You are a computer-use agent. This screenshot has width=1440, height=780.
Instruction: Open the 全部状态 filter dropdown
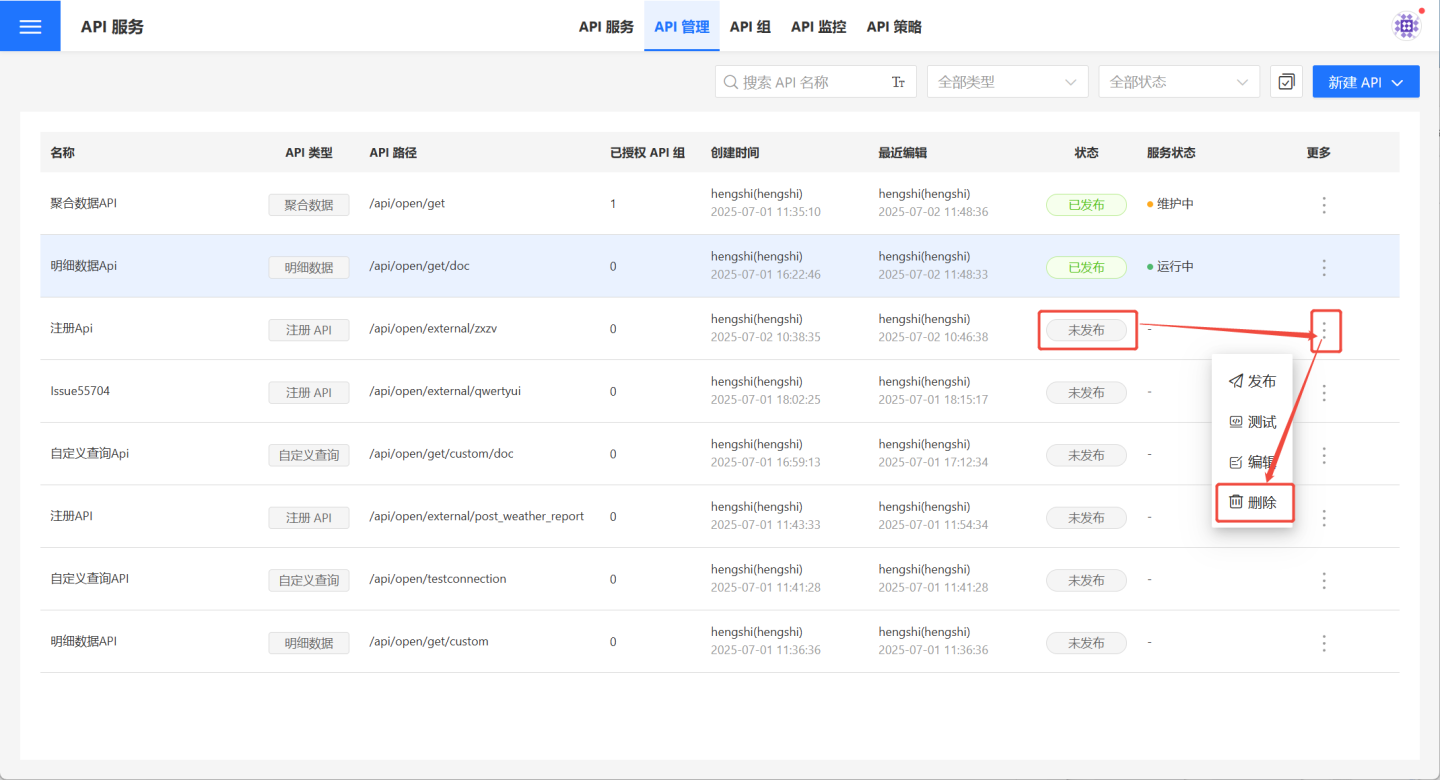click(x=1178, y=82)
